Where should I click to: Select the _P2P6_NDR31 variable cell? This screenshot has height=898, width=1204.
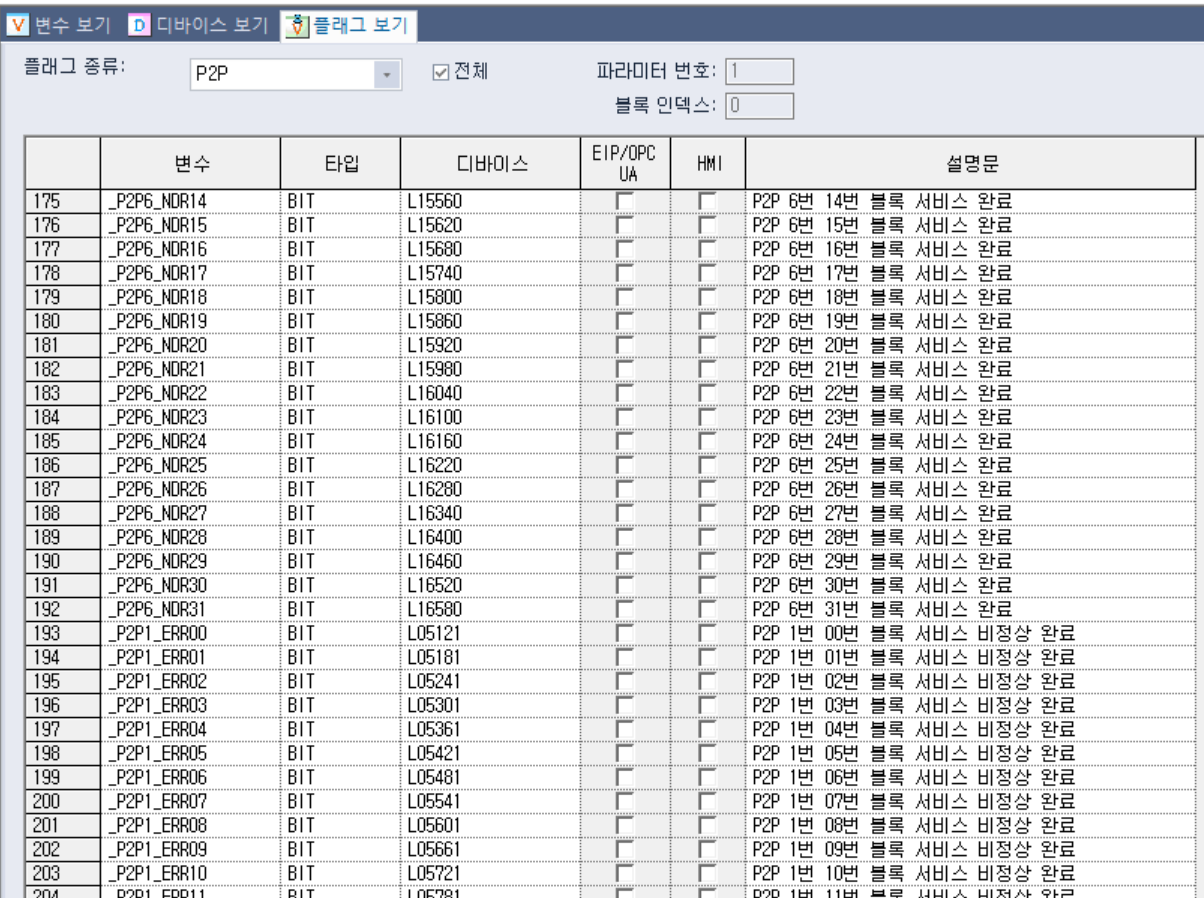[190, 609]
